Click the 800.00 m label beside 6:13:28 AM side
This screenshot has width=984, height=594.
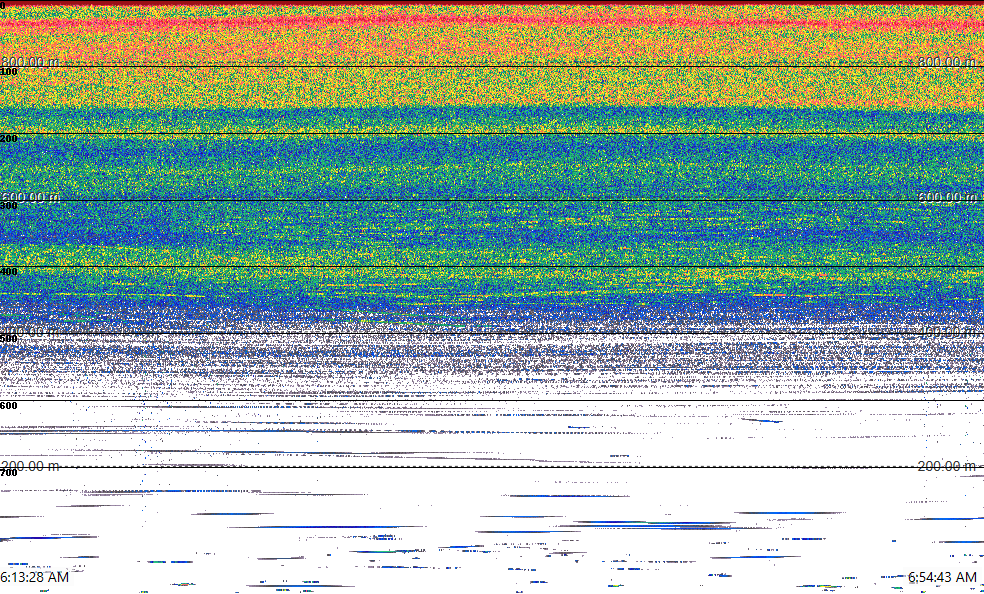pos(30,61)
